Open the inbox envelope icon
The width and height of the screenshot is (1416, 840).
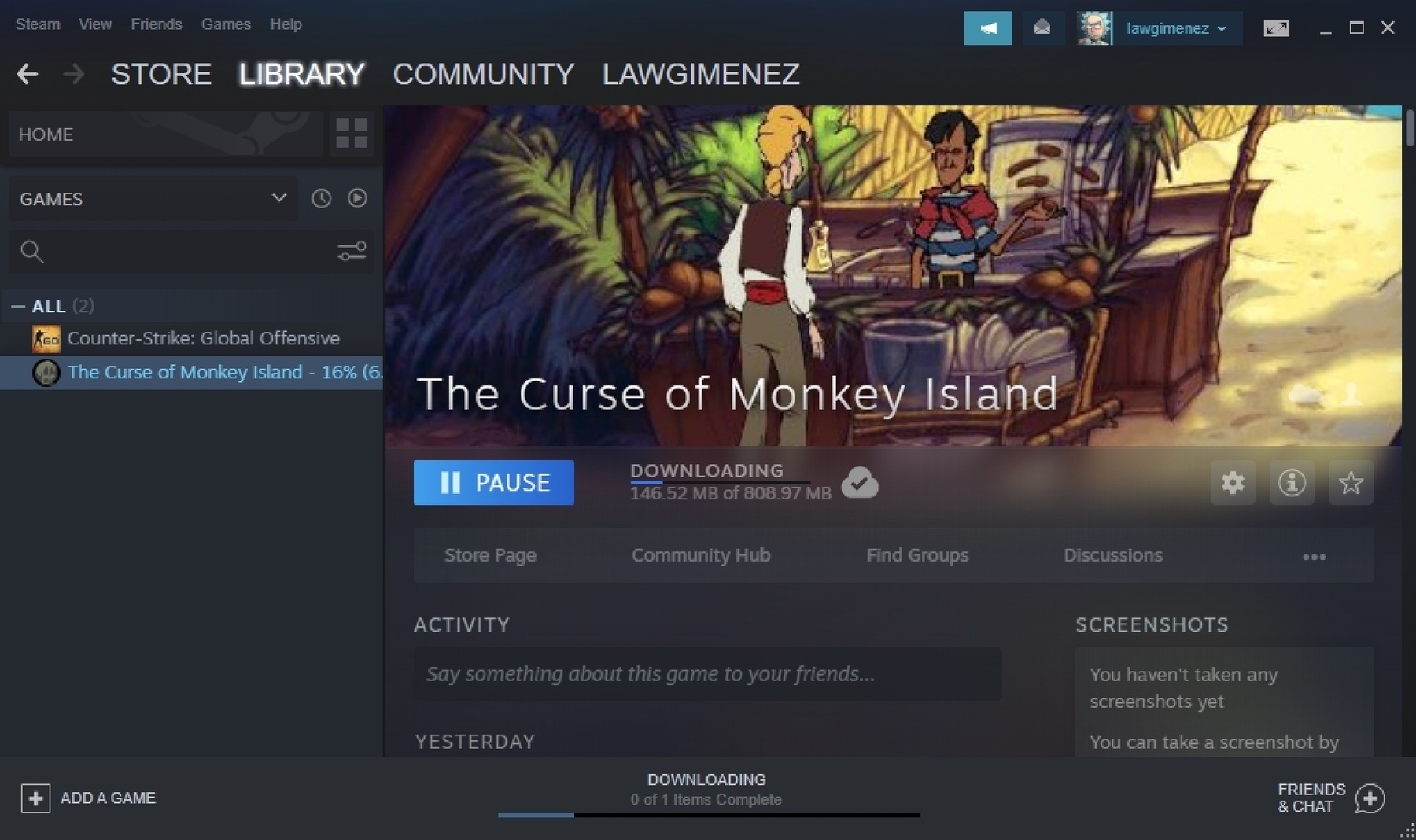(x=1042, y=28)
